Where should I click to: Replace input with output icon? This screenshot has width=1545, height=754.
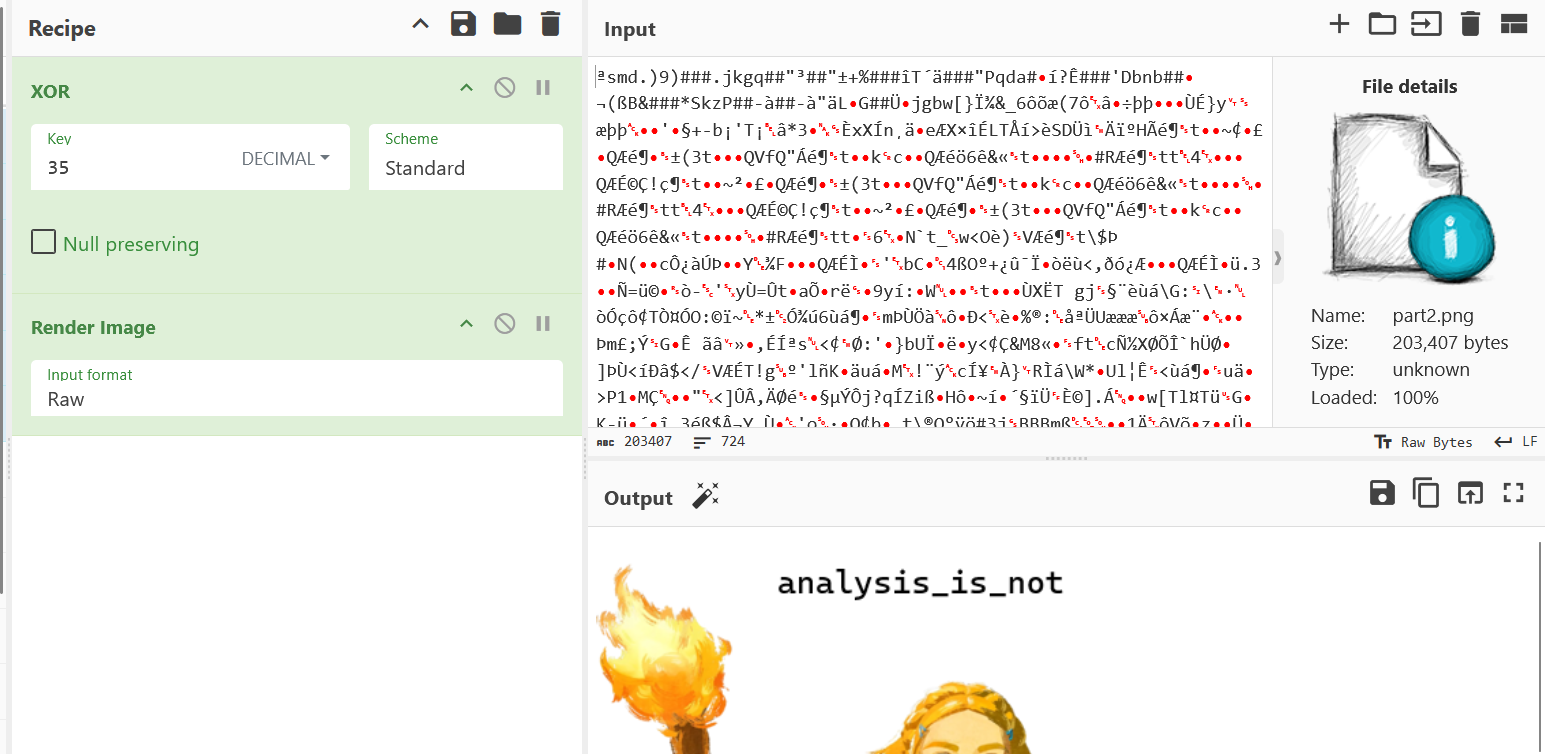click(x=1469, y=492)
